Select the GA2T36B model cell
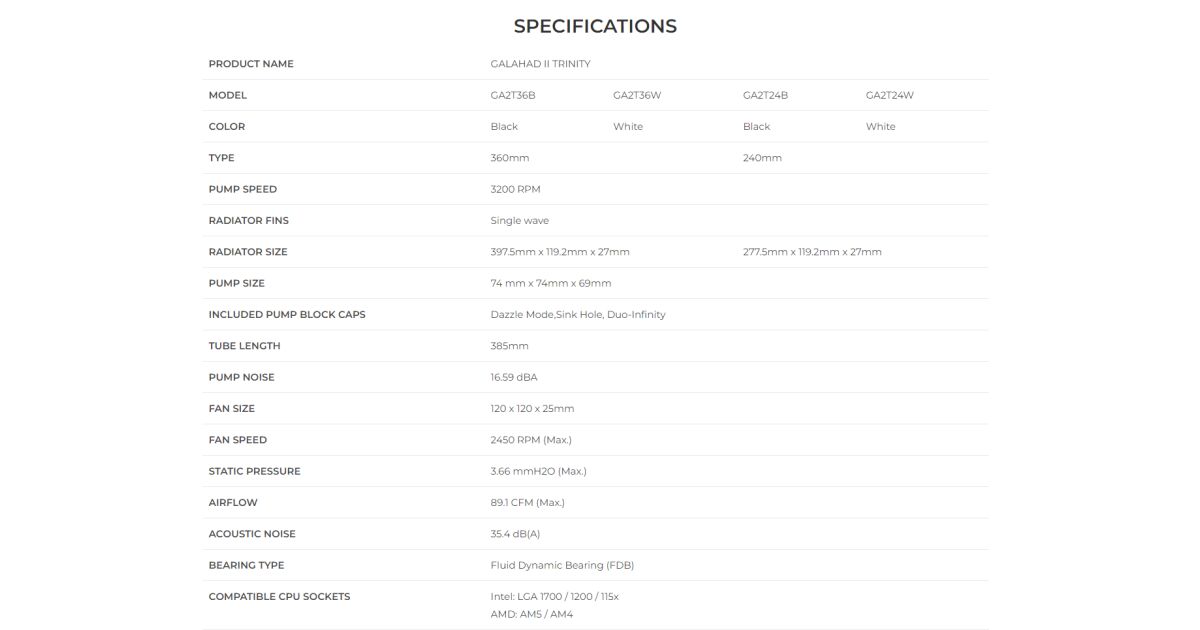Image resolution: width=1200 pixels, height=630 pixels. coord(513,96)
